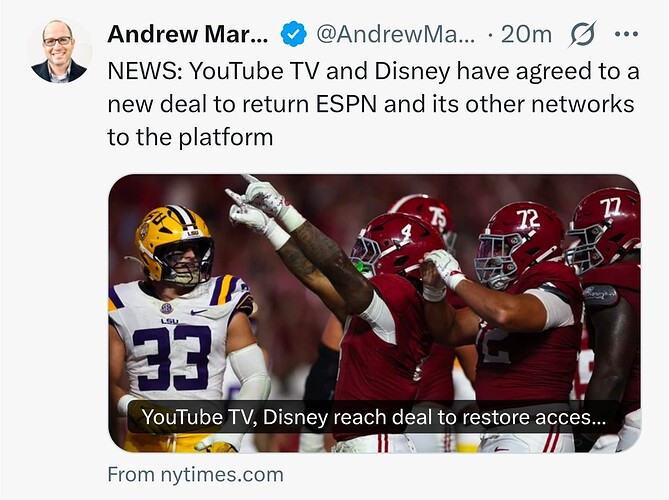Click the tweet text starting with NEWS

point(370,105)
